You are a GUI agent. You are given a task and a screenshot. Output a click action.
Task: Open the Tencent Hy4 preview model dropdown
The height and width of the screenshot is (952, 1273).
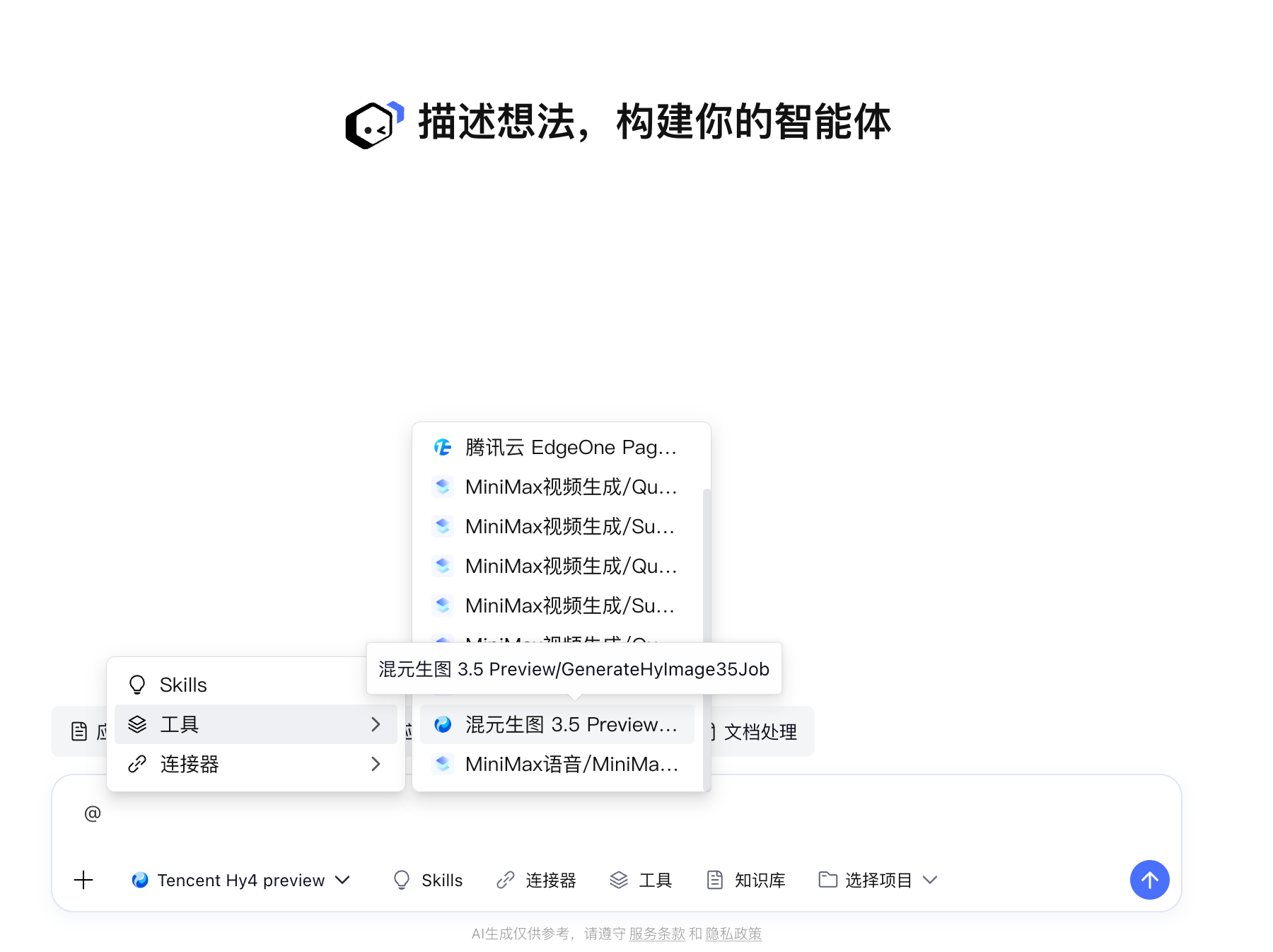[241, 880]
